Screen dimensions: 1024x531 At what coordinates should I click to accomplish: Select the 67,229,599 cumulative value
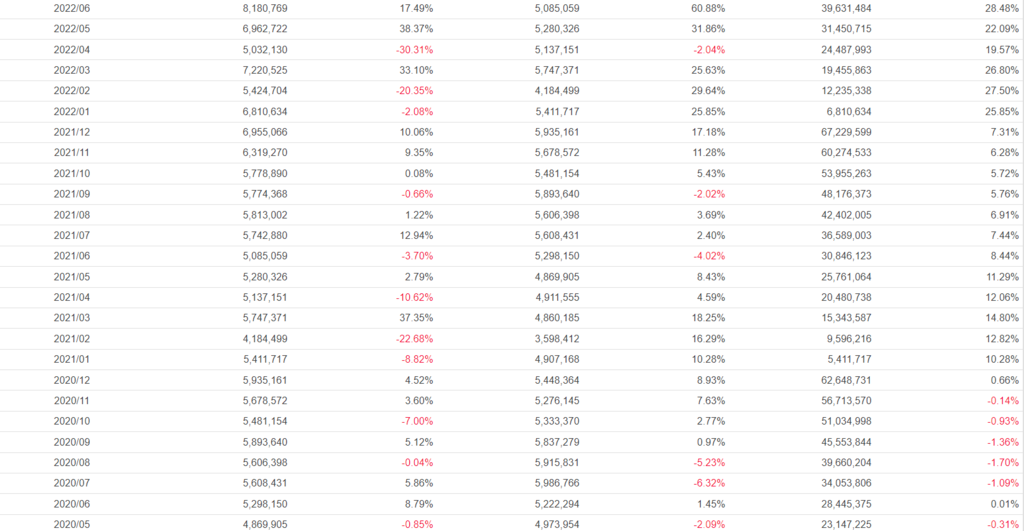click(x=844, y=132)
